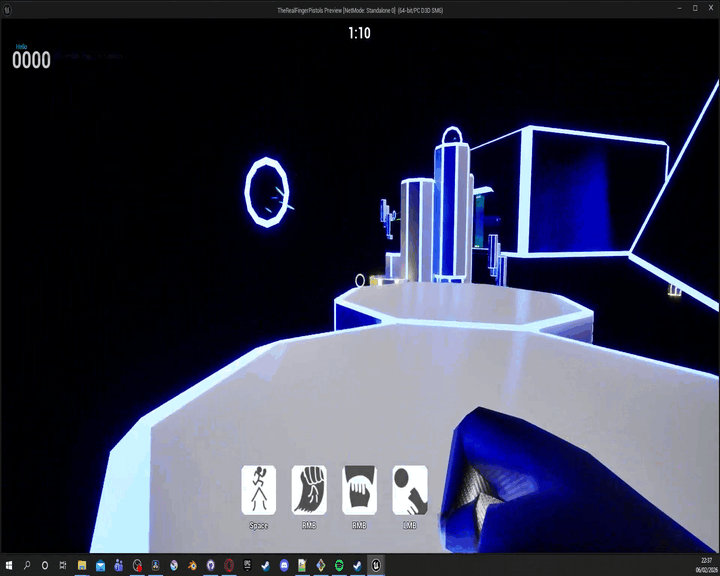The height and width of the screenshot is (576, 720).
Task: Click the 1:10 countdown timer
Action: click(359, 33)
